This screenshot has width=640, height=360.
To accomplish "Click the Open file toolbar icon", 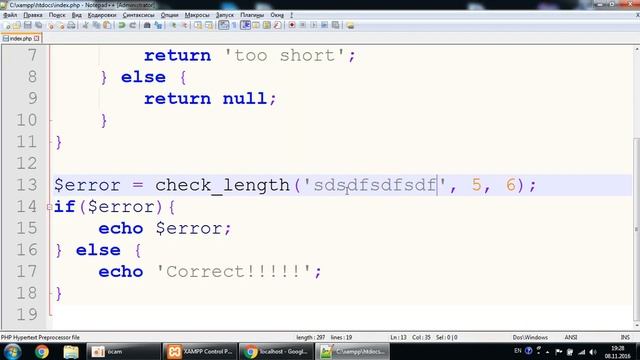I will (17, 25).
